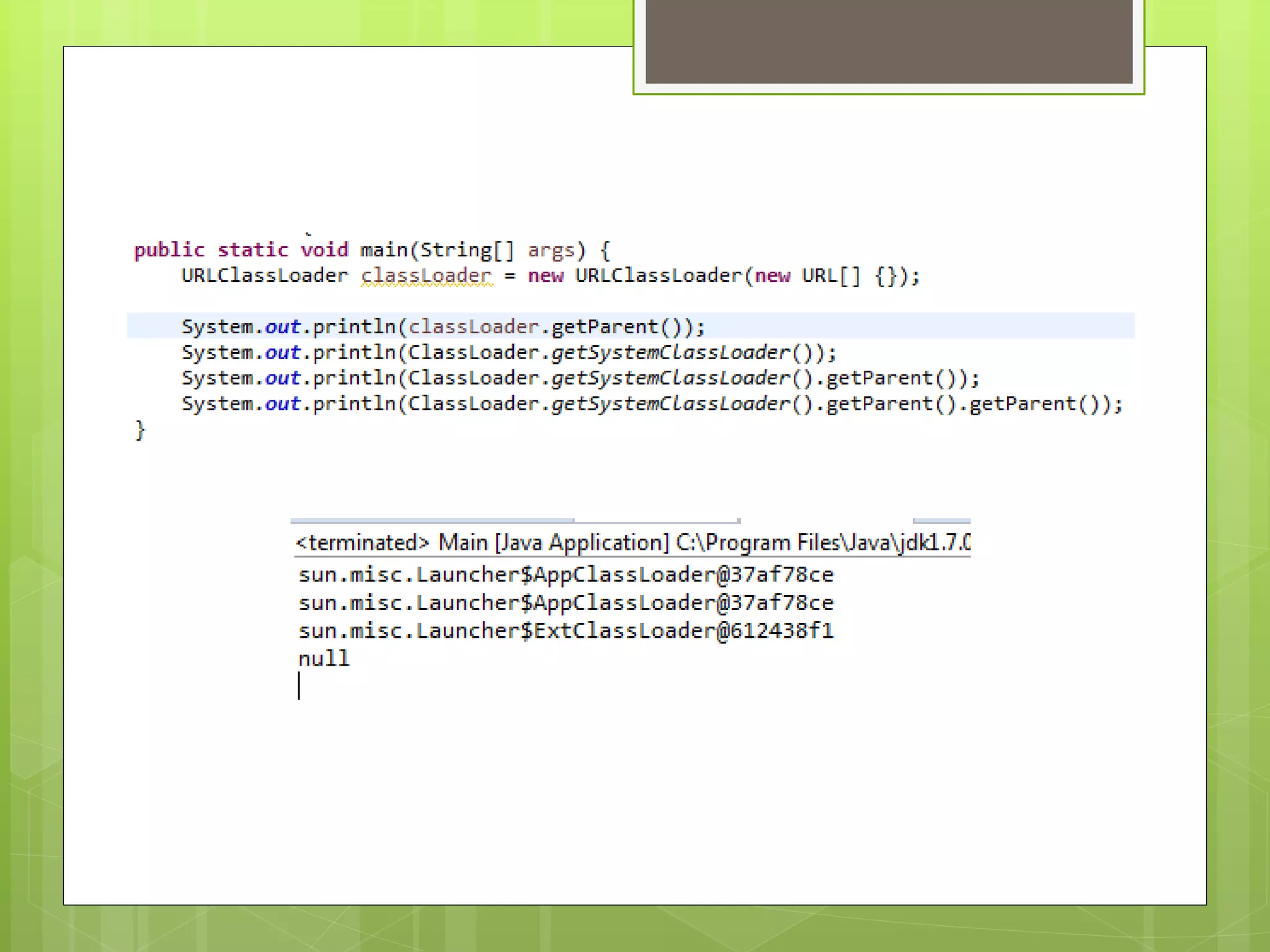Click the second AppClassLoader@37af78ce output line

point(566,603)
